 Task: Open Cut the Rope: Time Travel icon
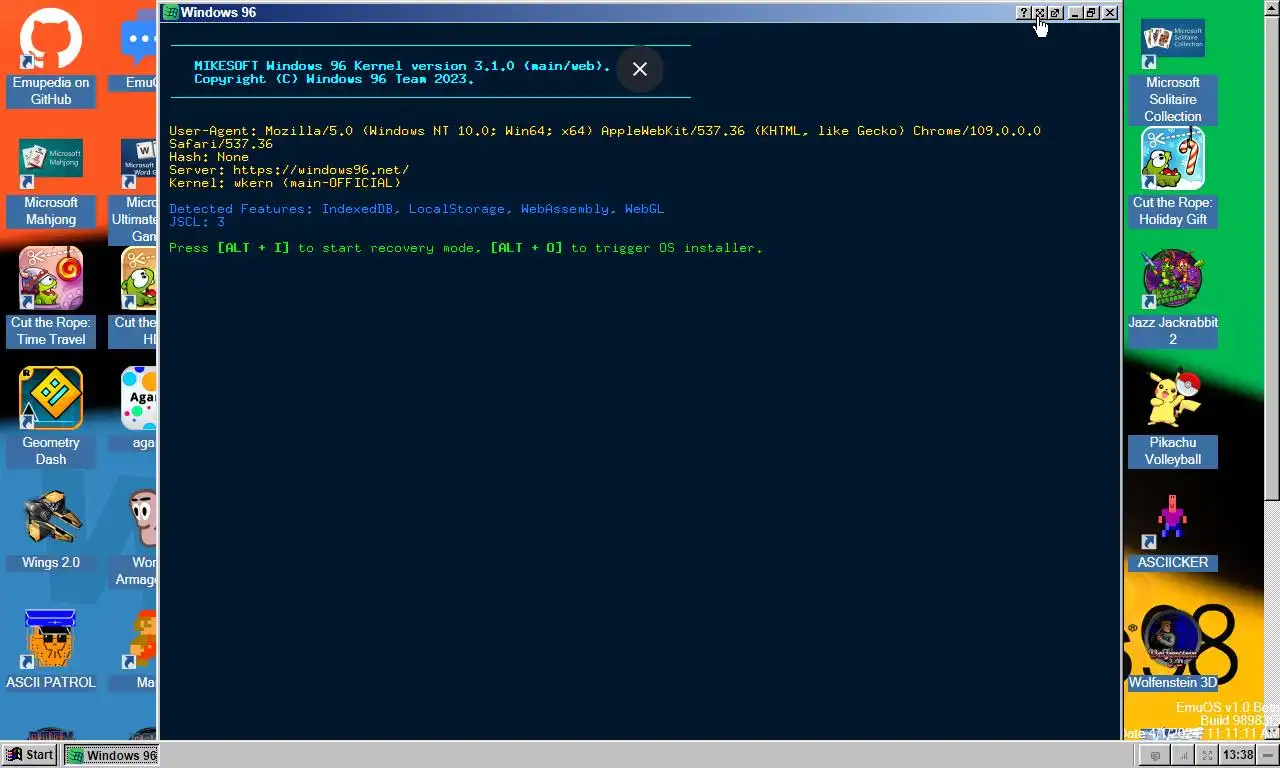(x=50, y=297)
